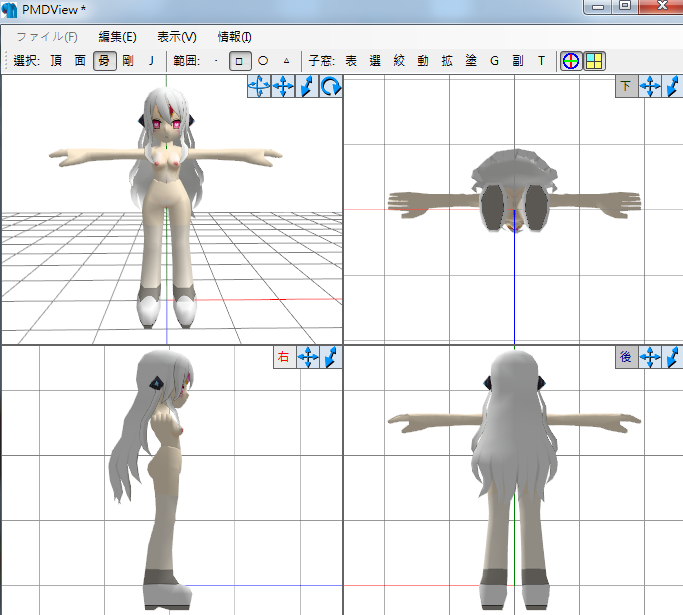Click the rotate view icon in the perspective viewport

click(x=332, y=88)
